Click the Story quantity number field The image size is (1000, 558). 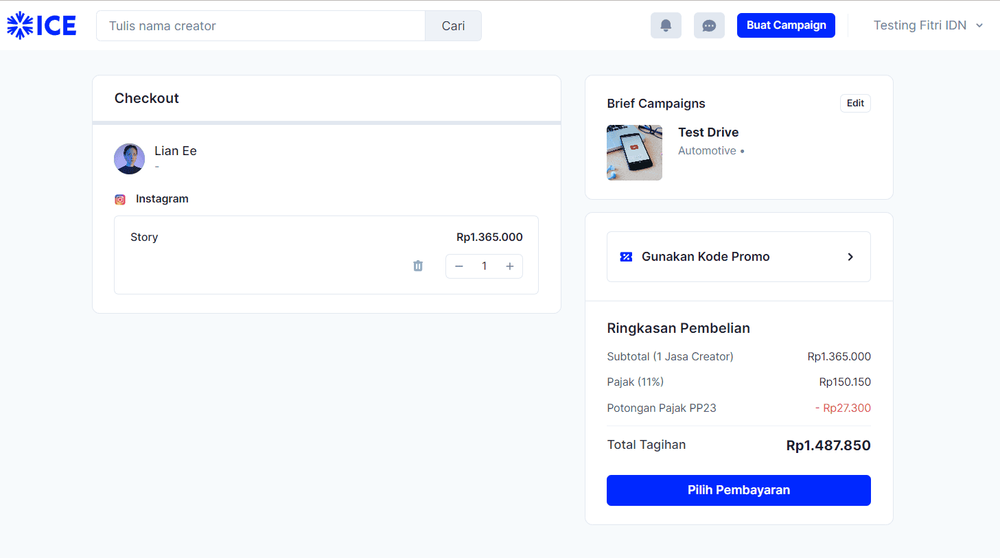point(484,266)
